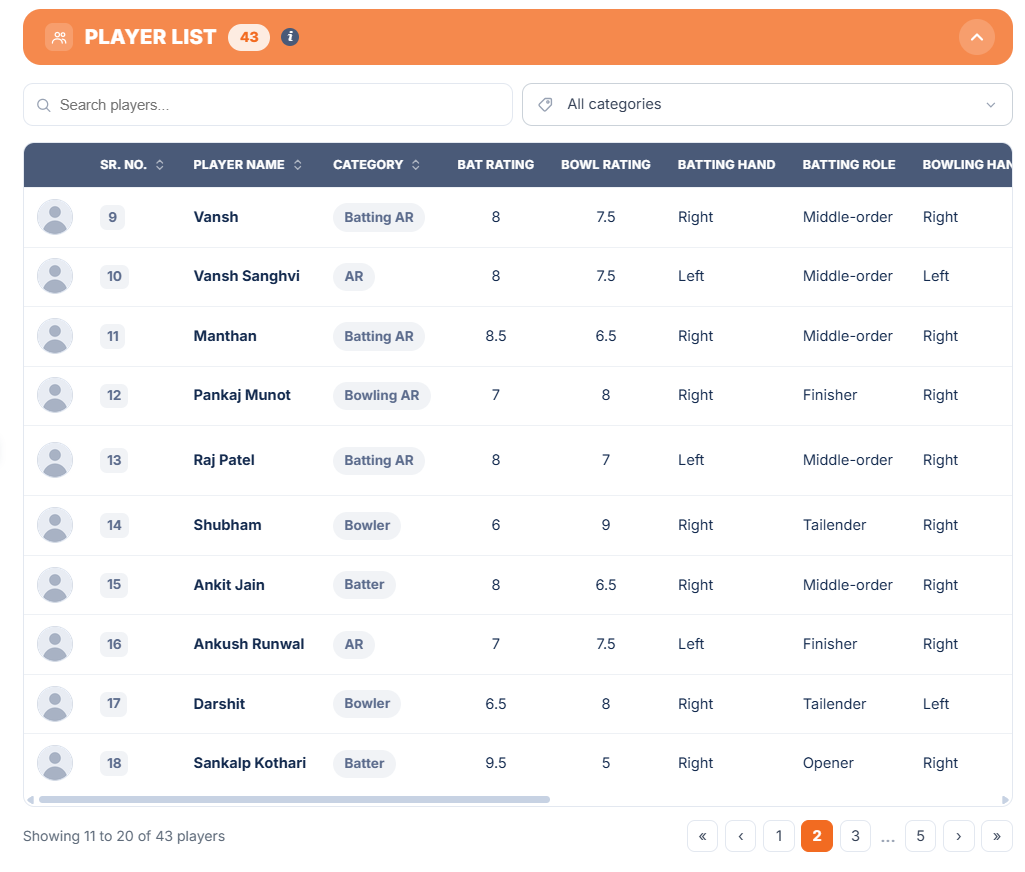
Task: Click Bowler tag in Shubham's row
Action: pos(367,526)
